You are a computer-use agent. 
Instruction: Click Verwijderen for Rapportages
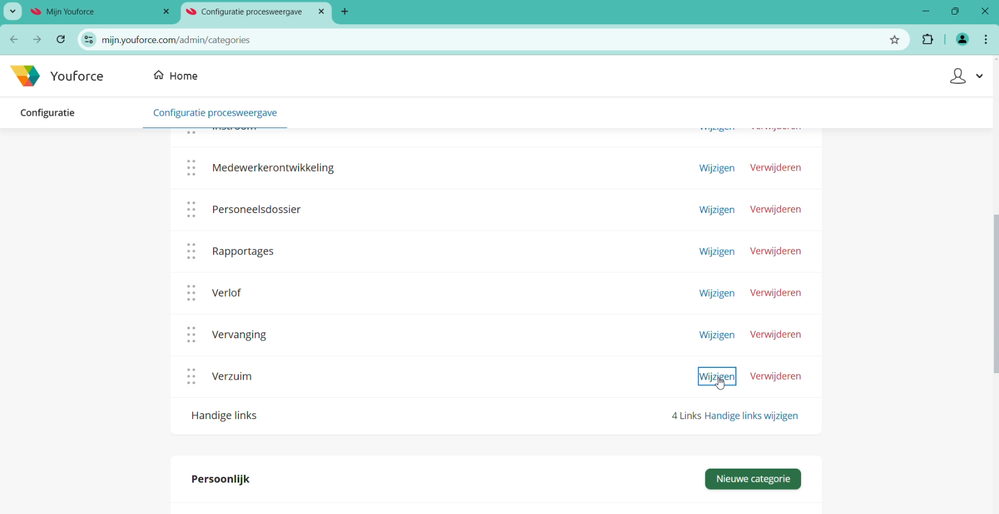click(x=775, y=251)
